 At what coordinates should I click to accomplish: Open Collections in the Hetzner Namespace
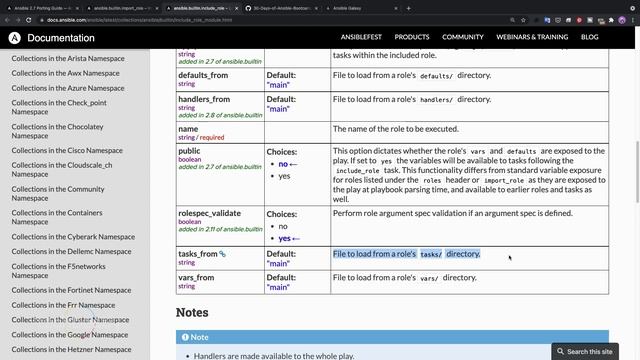(71, 349)
